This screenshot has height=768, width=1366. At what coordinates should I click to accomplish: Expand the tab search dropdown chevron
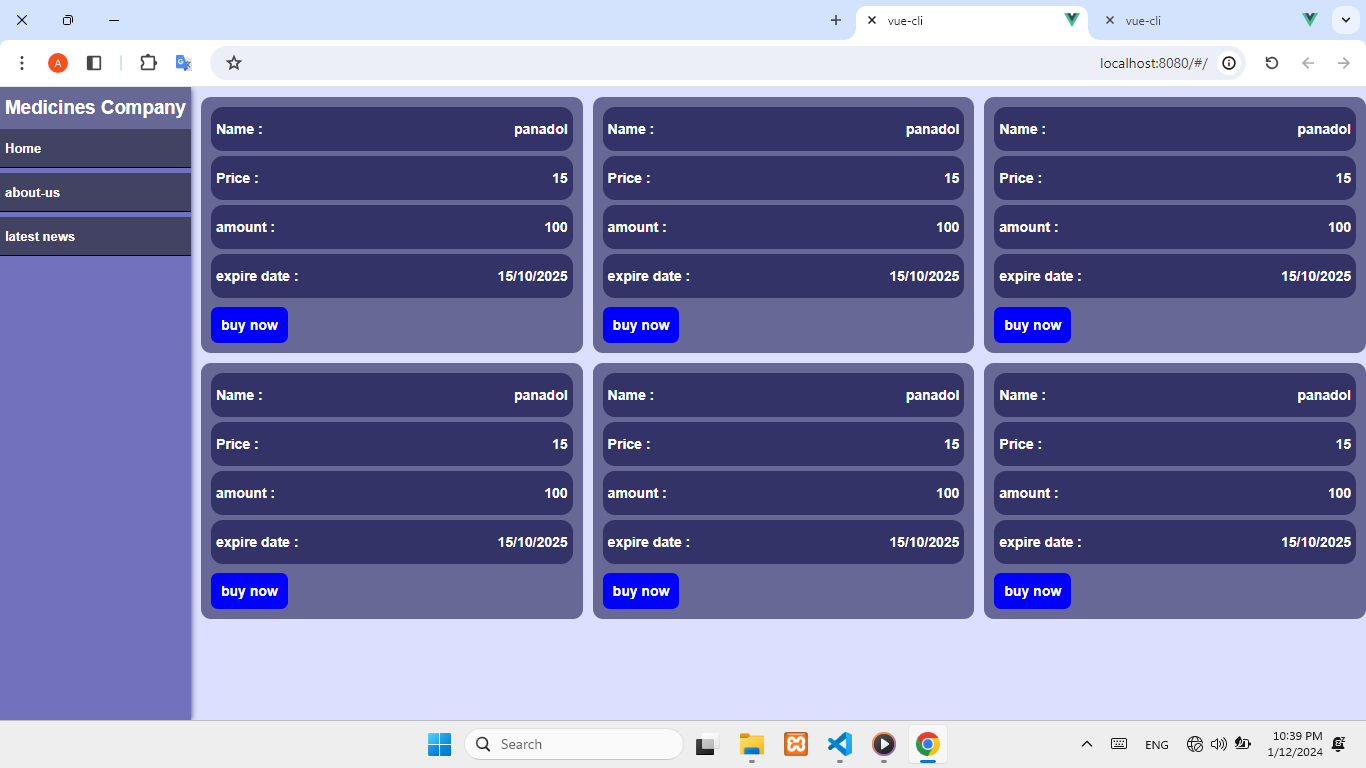point(1345,20)
